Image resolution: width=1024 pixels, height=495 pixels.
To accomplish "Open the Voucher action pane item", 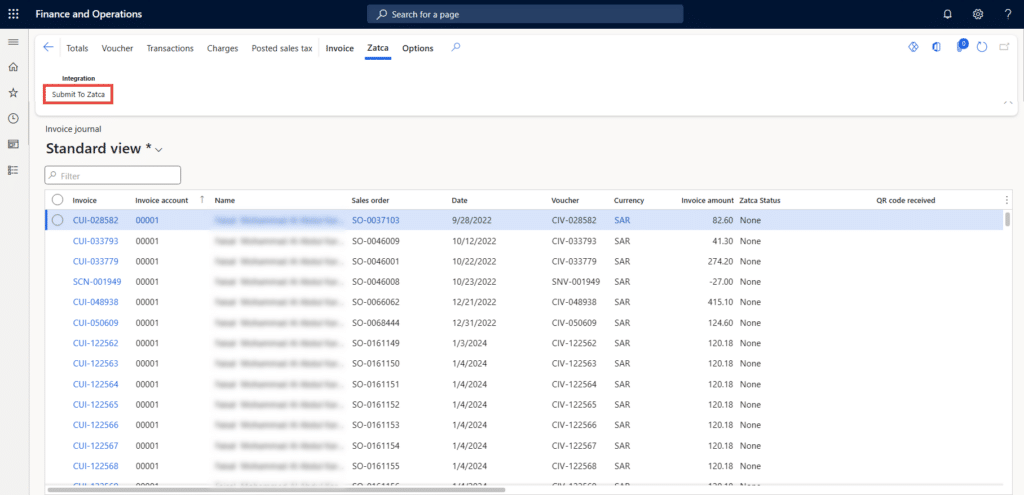I will point(118,48).
